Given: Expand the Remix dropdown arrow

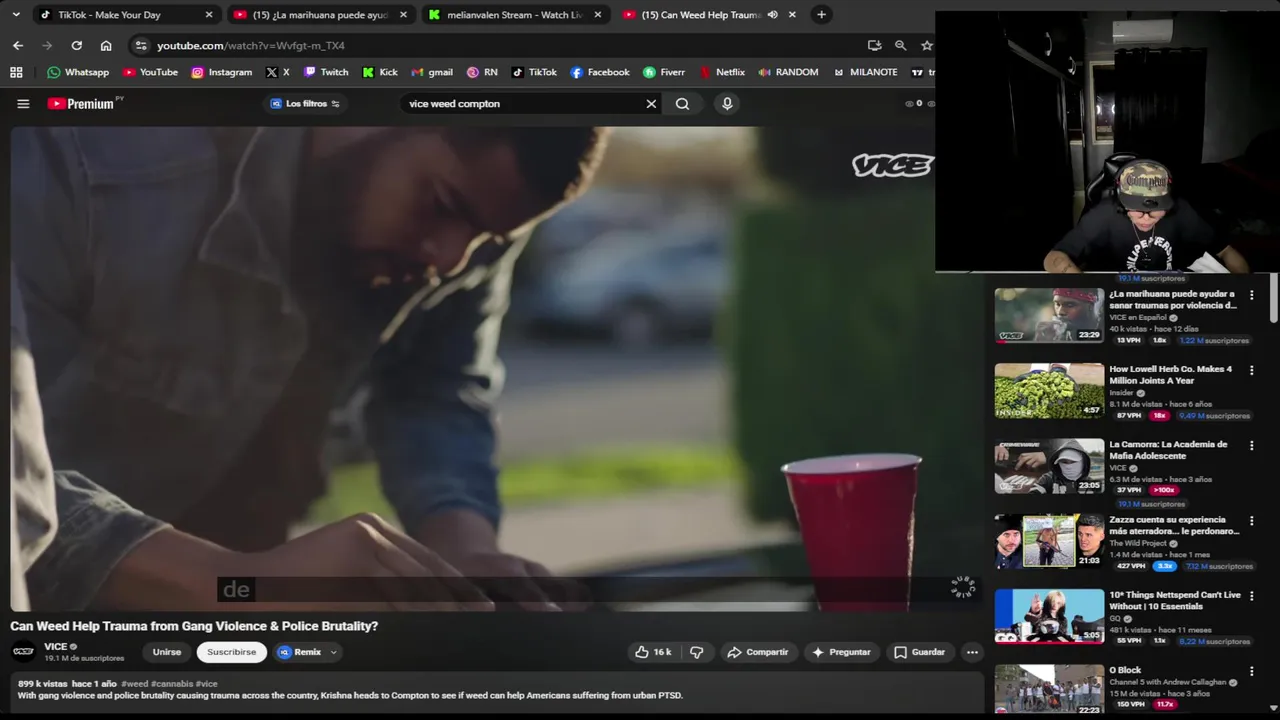Looking at the screenshot, I should (x=334, y=652).
